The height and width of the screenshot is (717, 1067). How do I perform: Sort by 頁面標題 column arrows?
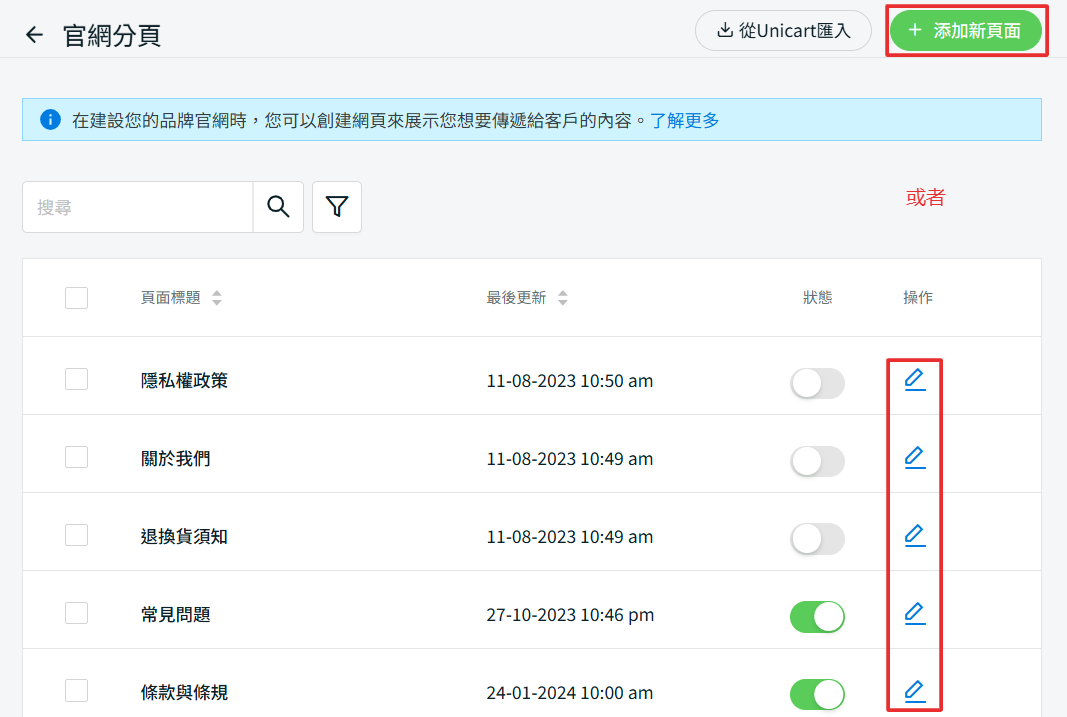(217, 298)
